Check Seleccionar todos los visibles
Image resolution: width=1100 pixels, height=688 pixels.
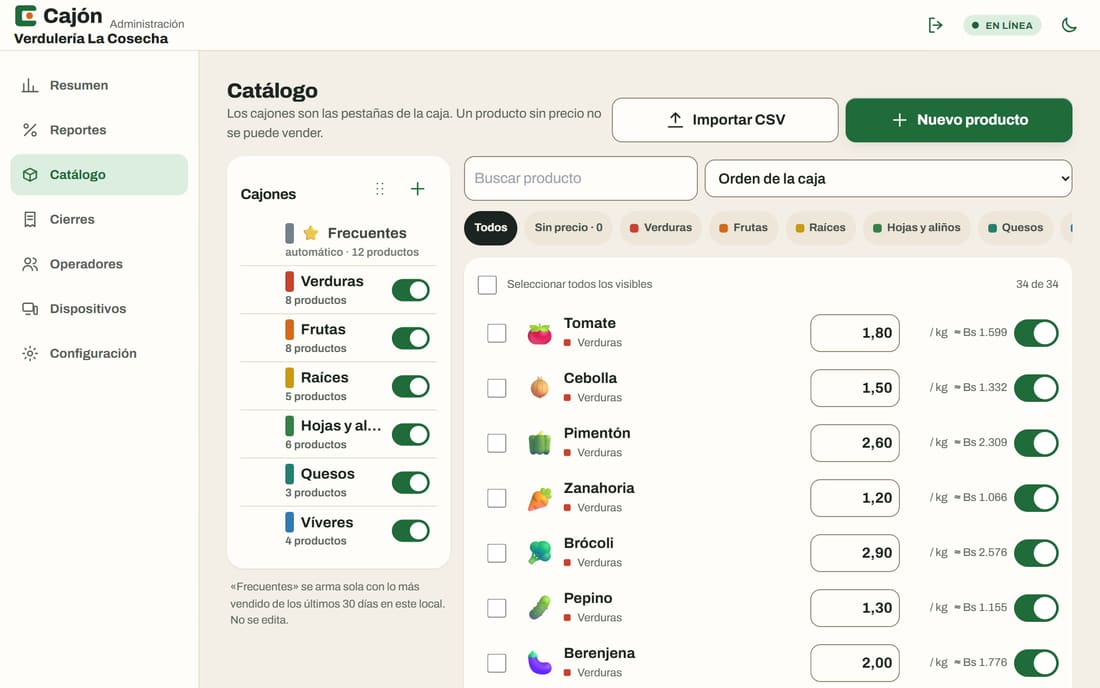487,285
